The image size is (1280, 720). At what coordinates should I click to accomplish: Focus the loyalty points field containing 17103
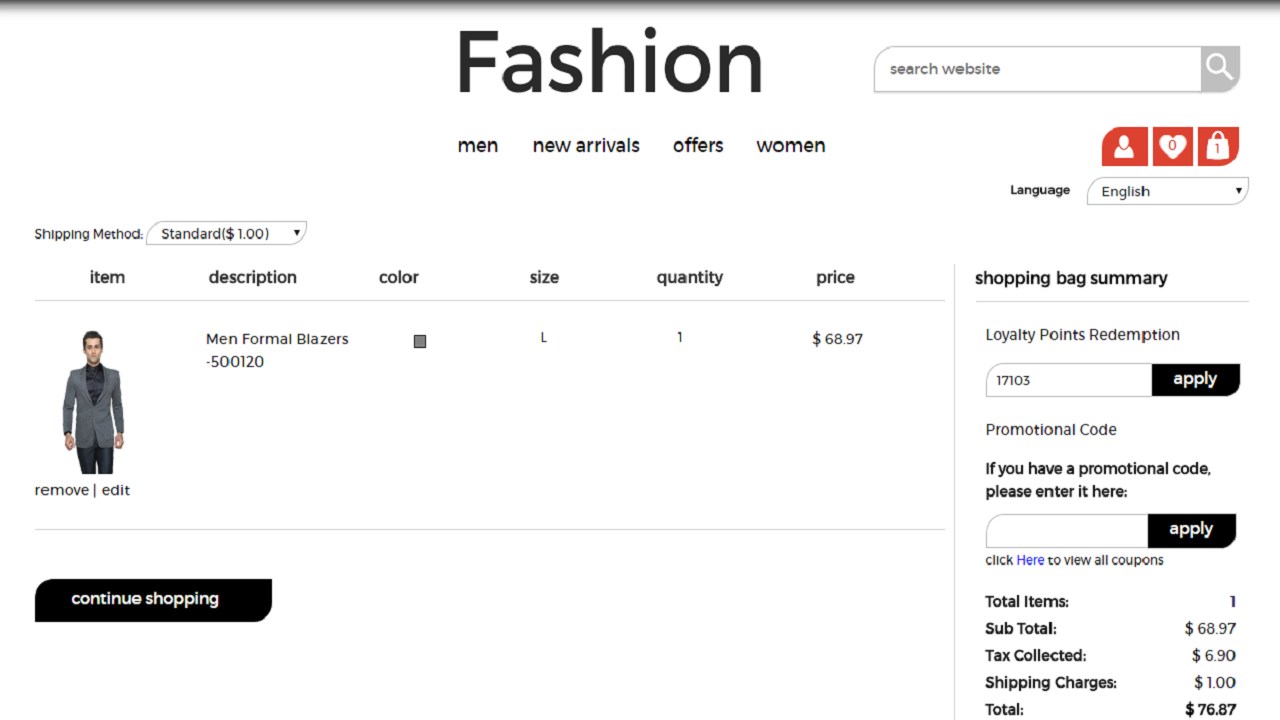tap(1069, 380)
